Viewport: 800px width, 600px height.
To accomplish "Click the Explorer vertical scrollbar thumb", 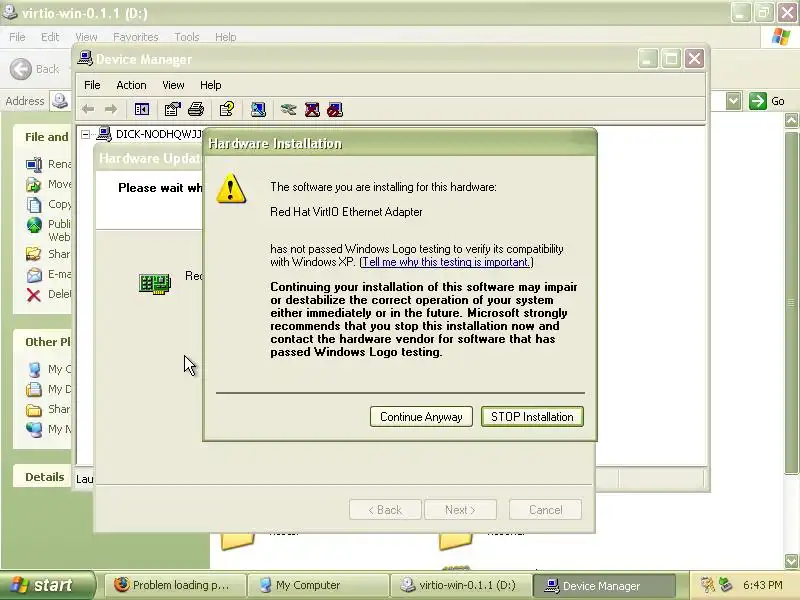I will pos(791,303).
